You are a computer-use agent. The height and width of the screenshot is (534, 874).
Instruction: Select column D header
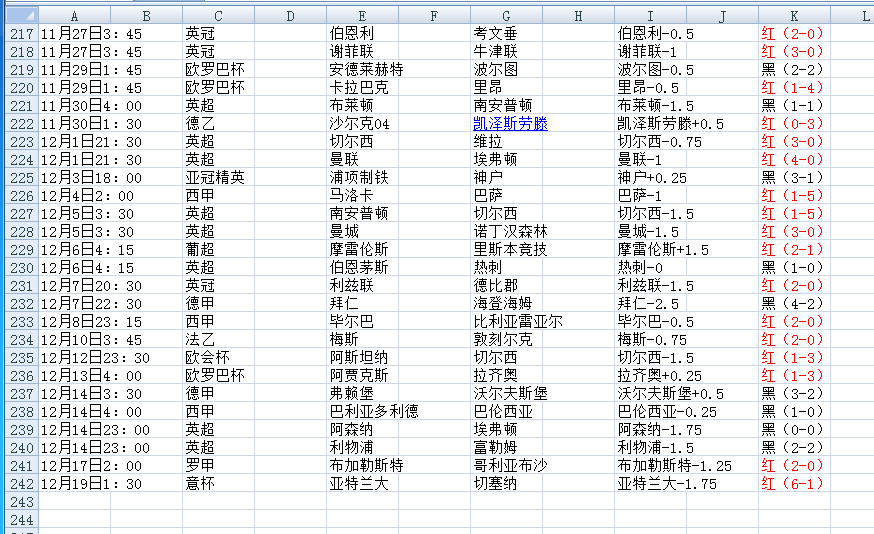(x=290, y=16)
